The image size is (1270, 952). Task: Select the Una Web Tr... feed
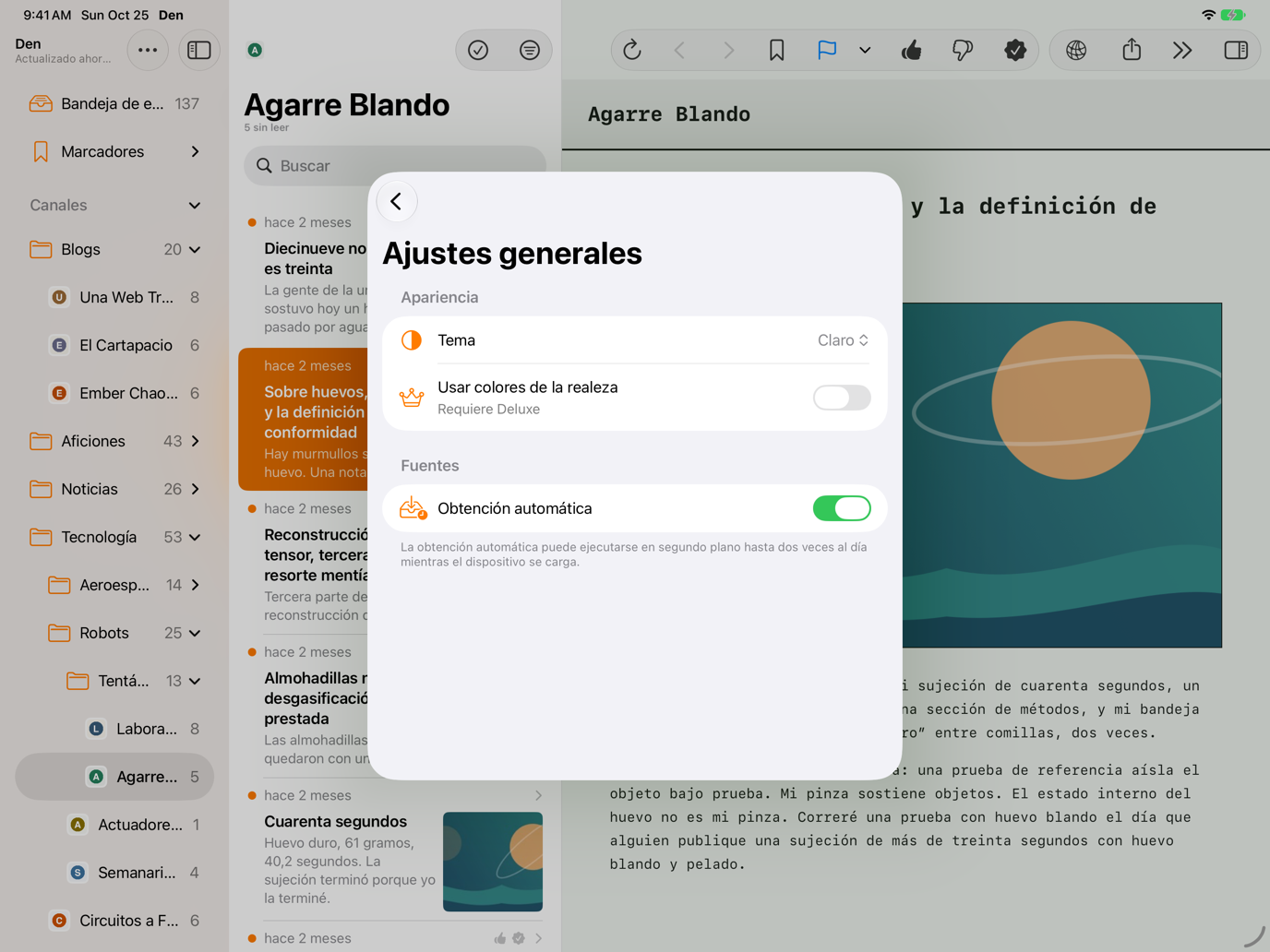[x=114, y=297]
